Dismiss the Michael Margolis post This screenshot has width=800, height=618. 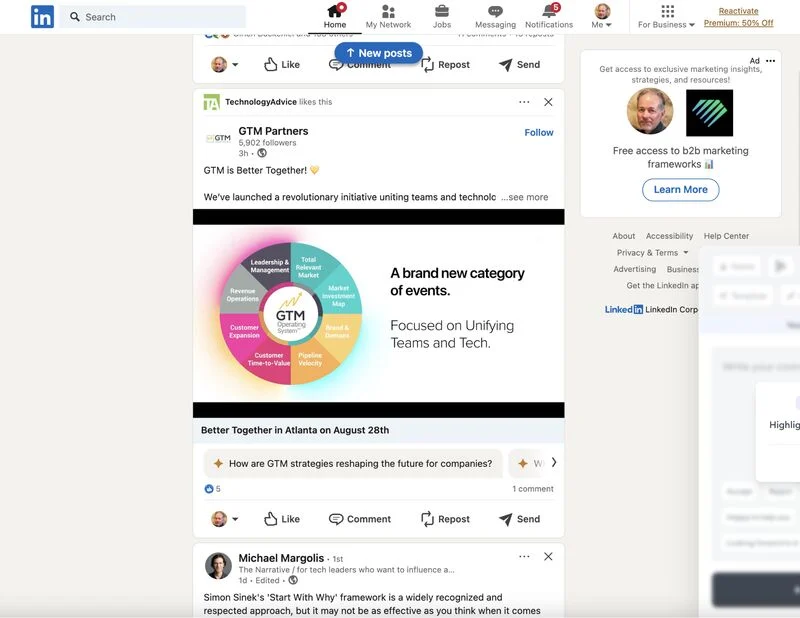548,556
